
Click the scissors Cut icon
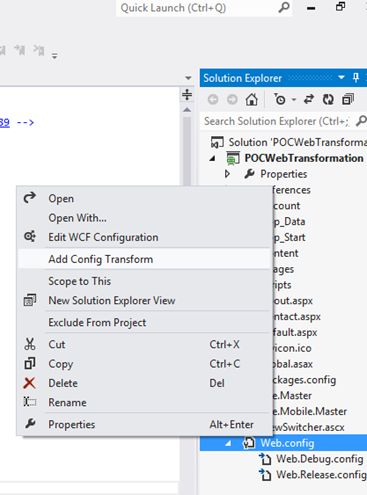point(30,344)
